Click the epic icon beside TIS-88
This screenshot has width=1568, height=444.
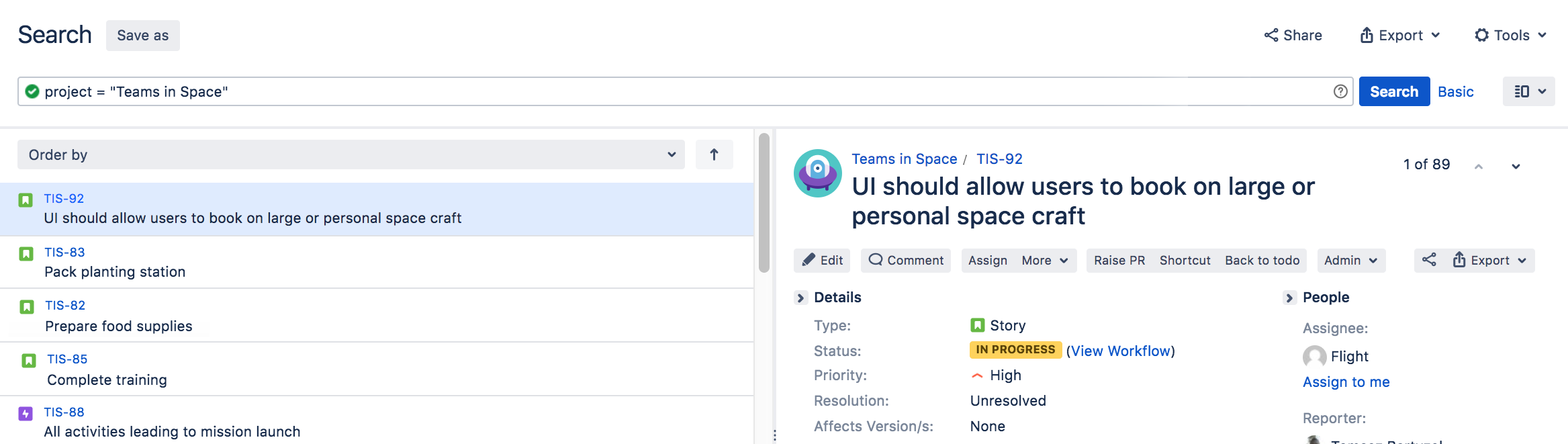(26, 414)
